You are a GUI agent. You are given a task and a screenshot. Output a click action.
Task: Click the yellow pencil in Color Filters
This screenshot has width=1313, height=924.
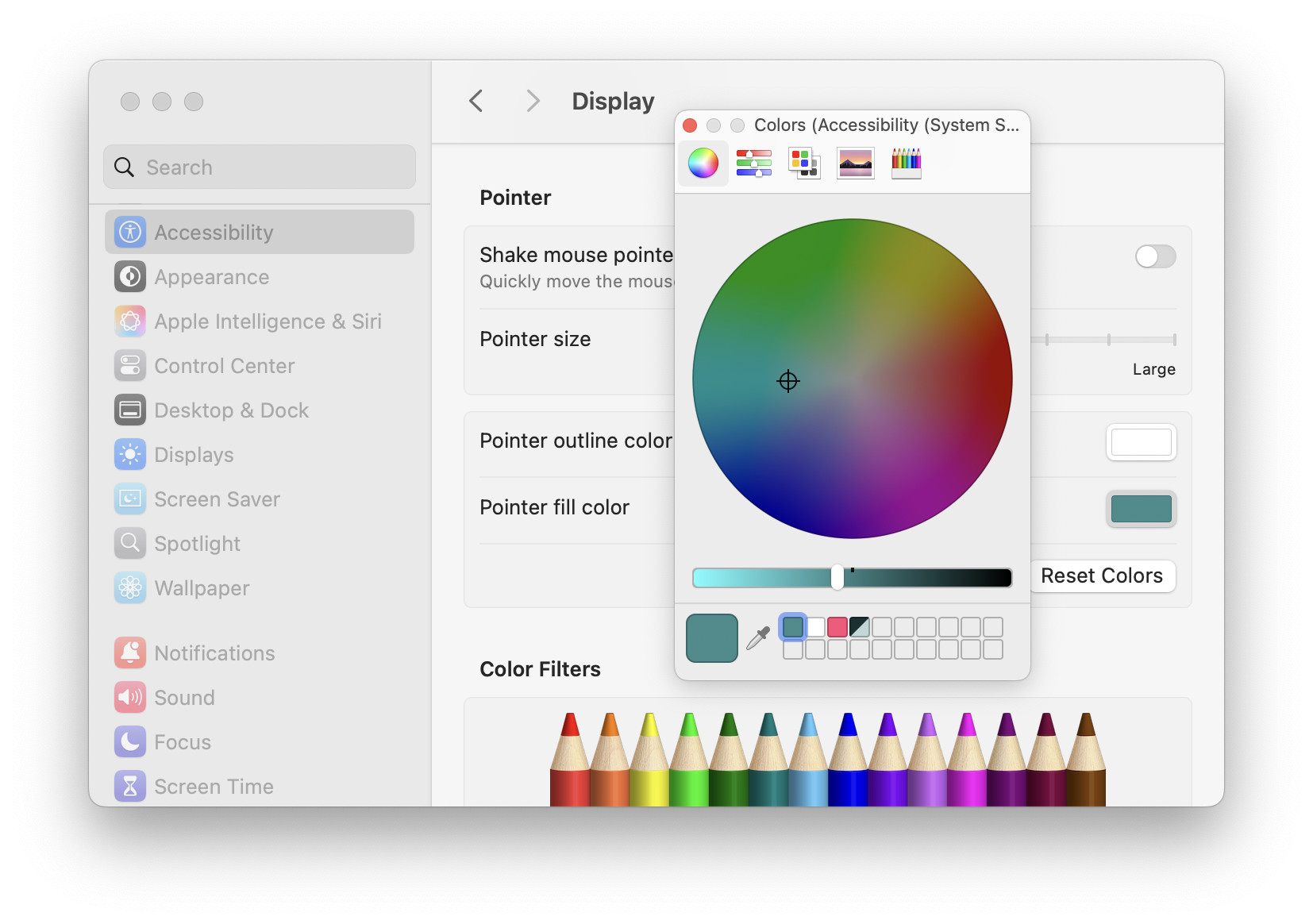pos(649,760)
